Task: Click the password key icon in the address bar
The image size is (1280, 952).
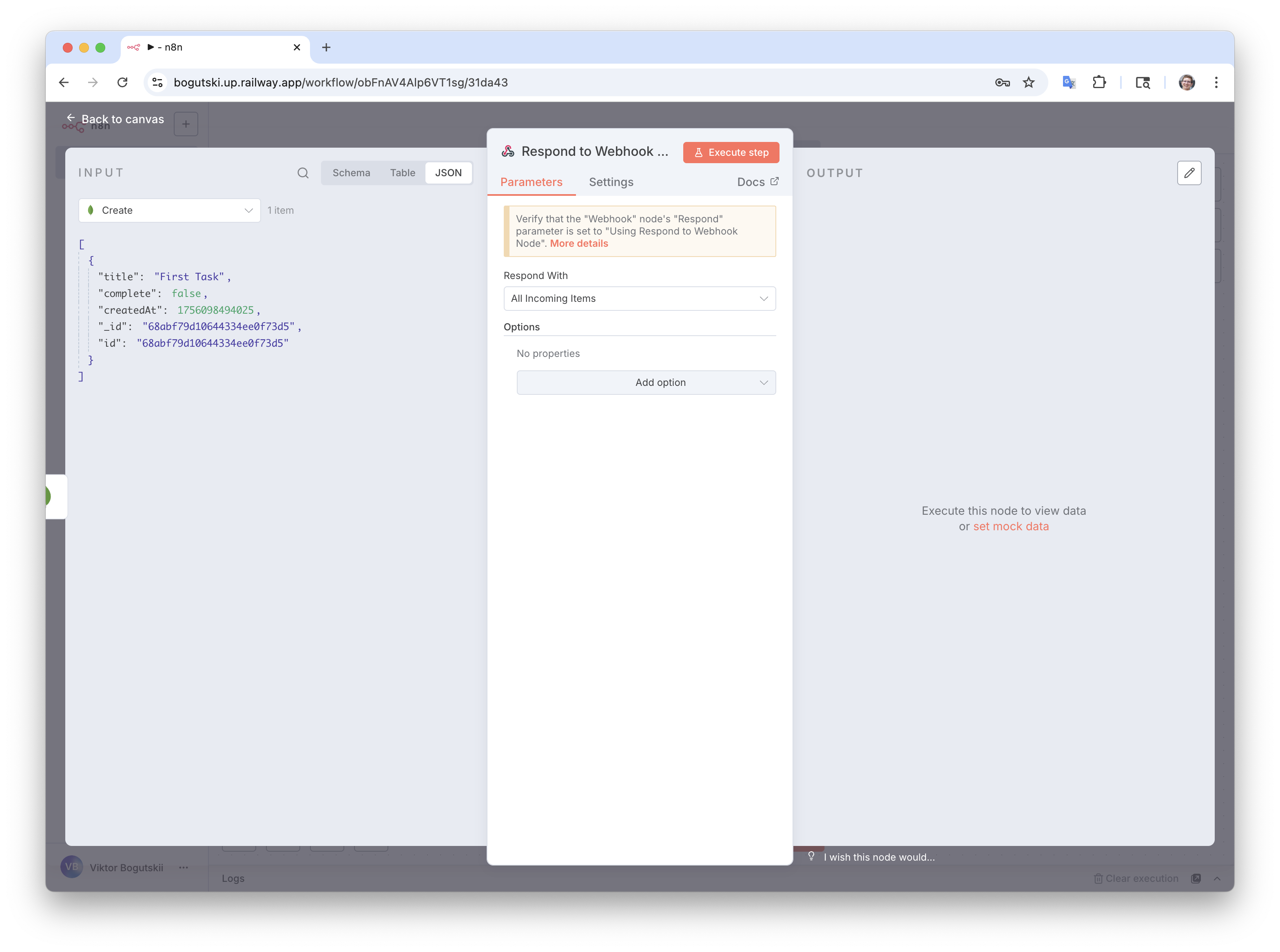Action: pyautogui.click(x=1002, y=82)
